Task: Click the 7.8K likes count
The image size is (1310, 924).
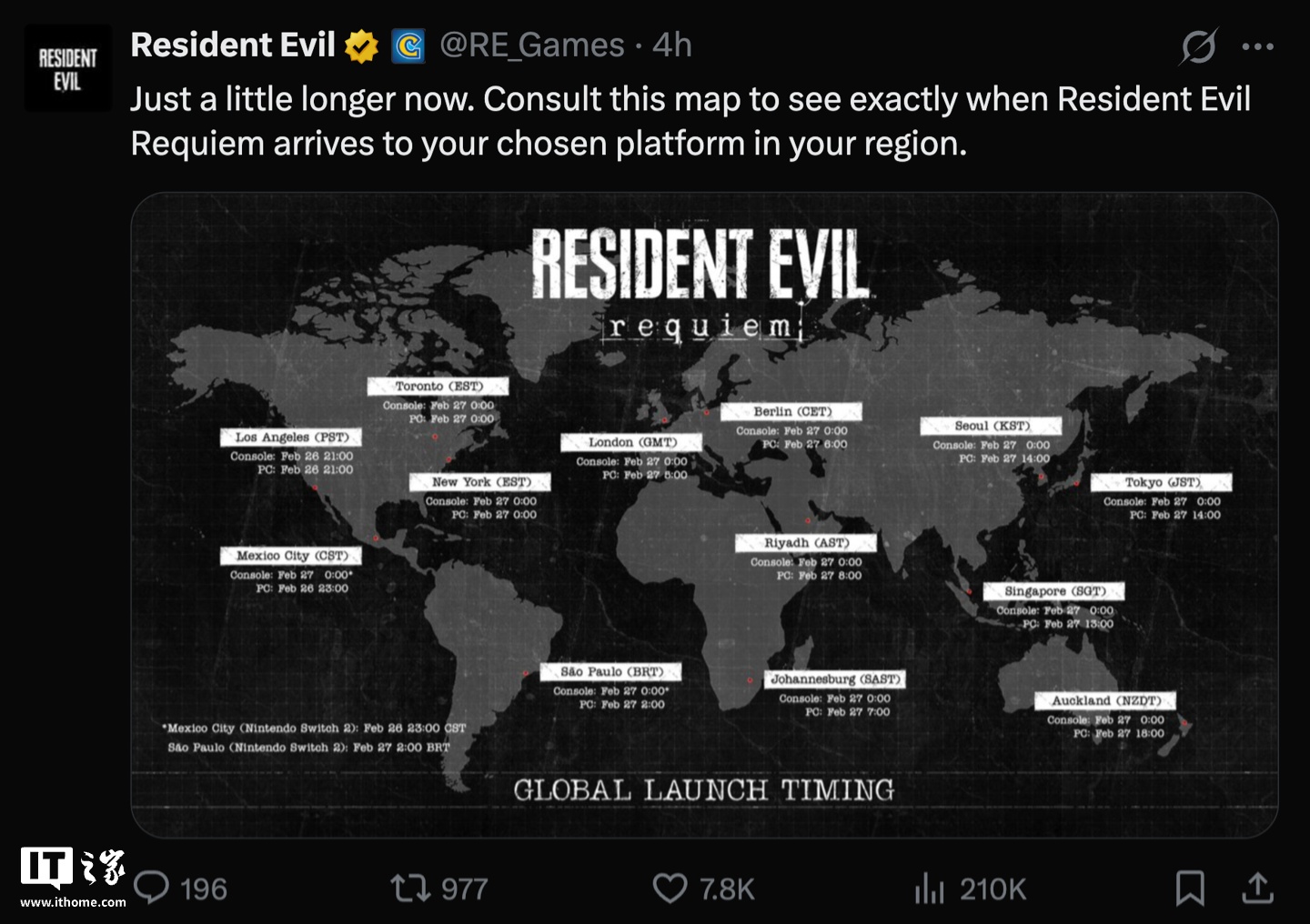Action: [x=727, y=889]
